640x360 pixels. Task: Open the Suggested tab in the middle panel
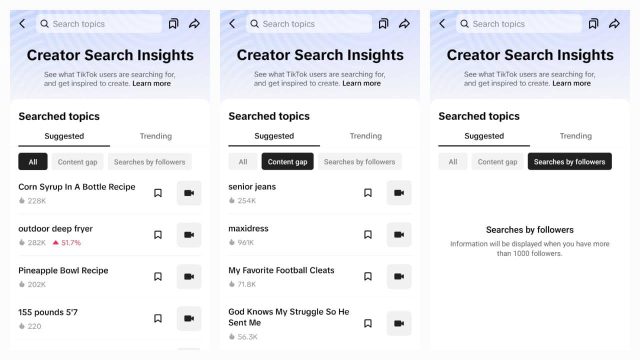(x=274, y=136)
